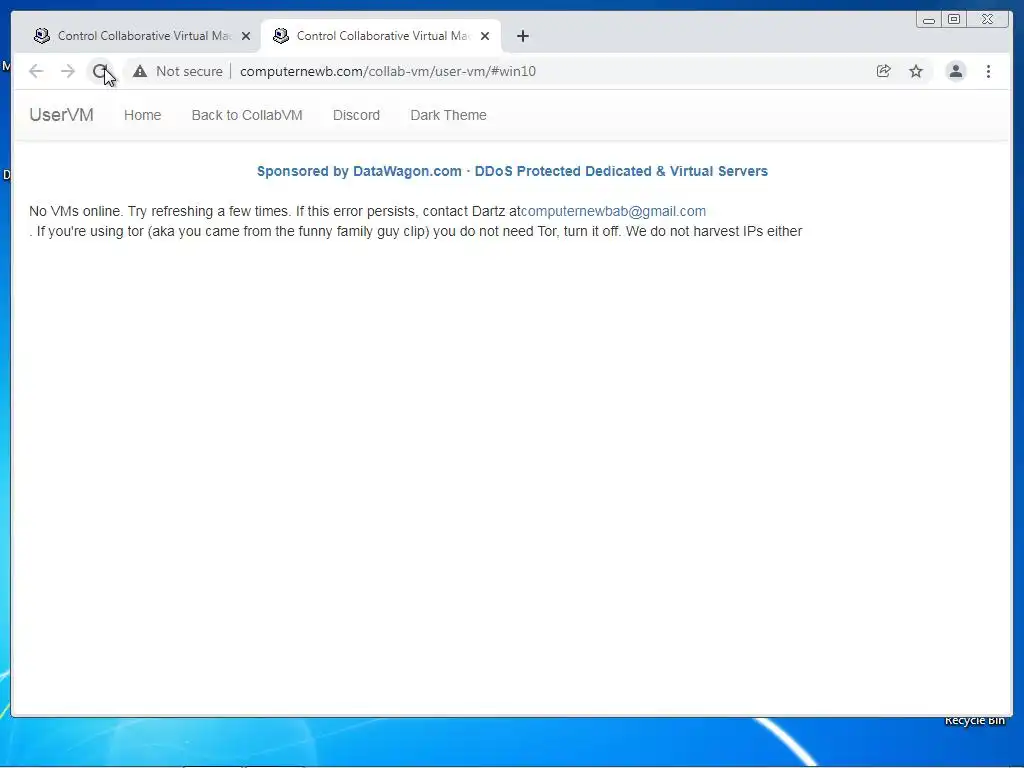Image resolution: width=1024 pixels, height=768 pixels.
Task: Click the Recycle Bin label on desktop
Action: [x=974, y=720]
